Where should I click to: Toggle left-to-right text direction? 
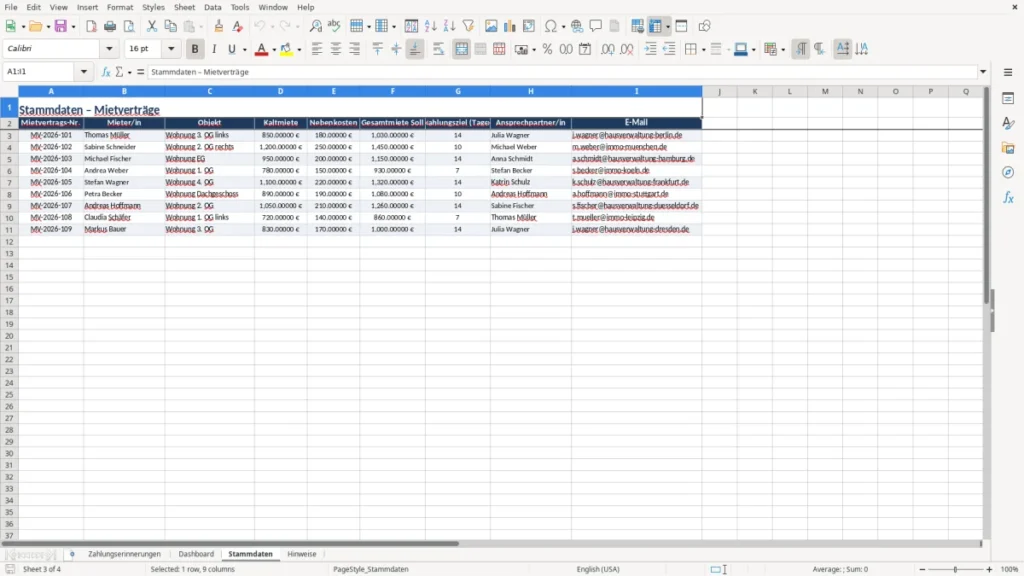pos(801,49)
